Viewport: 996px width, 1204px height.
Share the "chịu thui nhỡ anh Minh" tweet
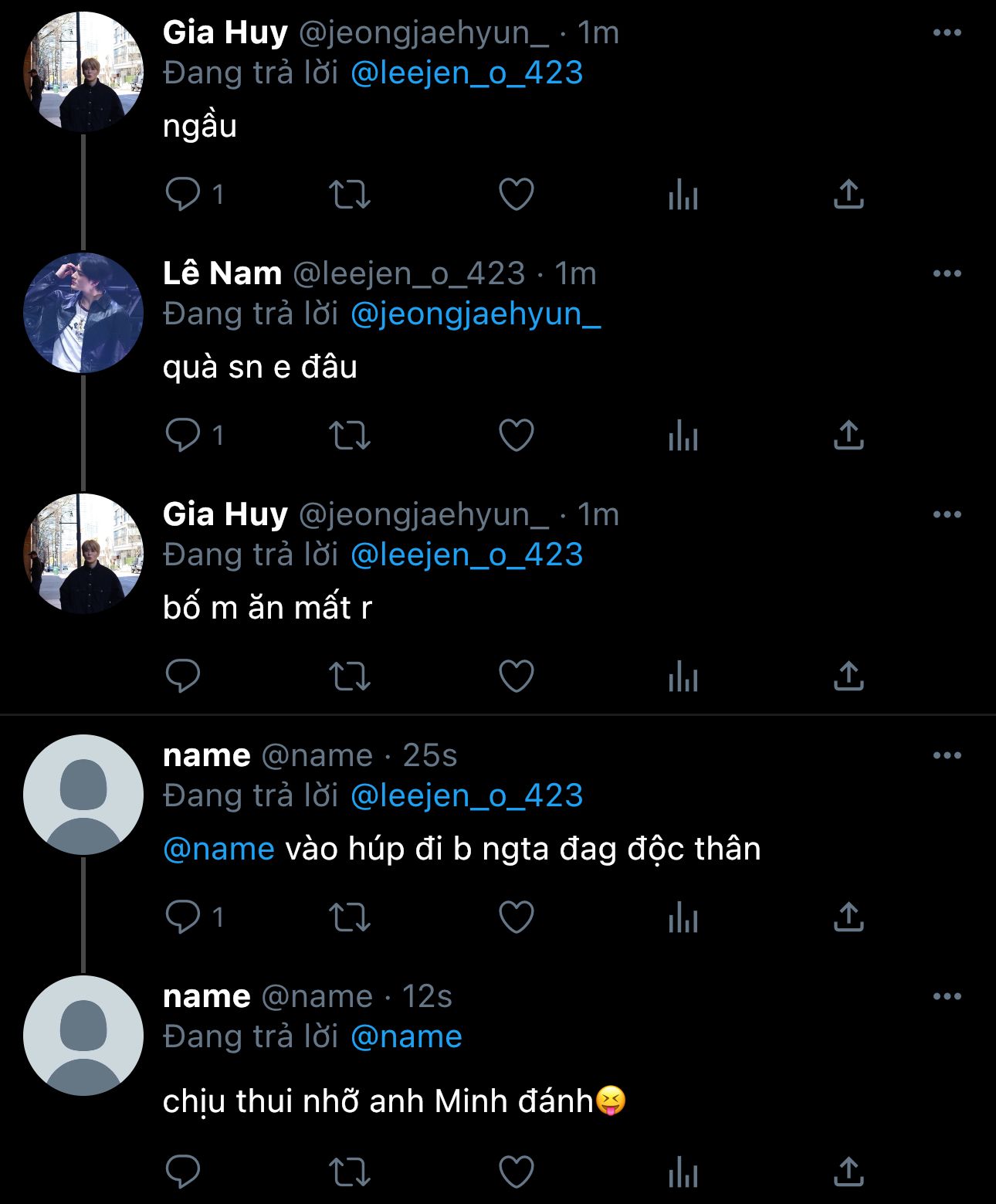point(849,1172)
